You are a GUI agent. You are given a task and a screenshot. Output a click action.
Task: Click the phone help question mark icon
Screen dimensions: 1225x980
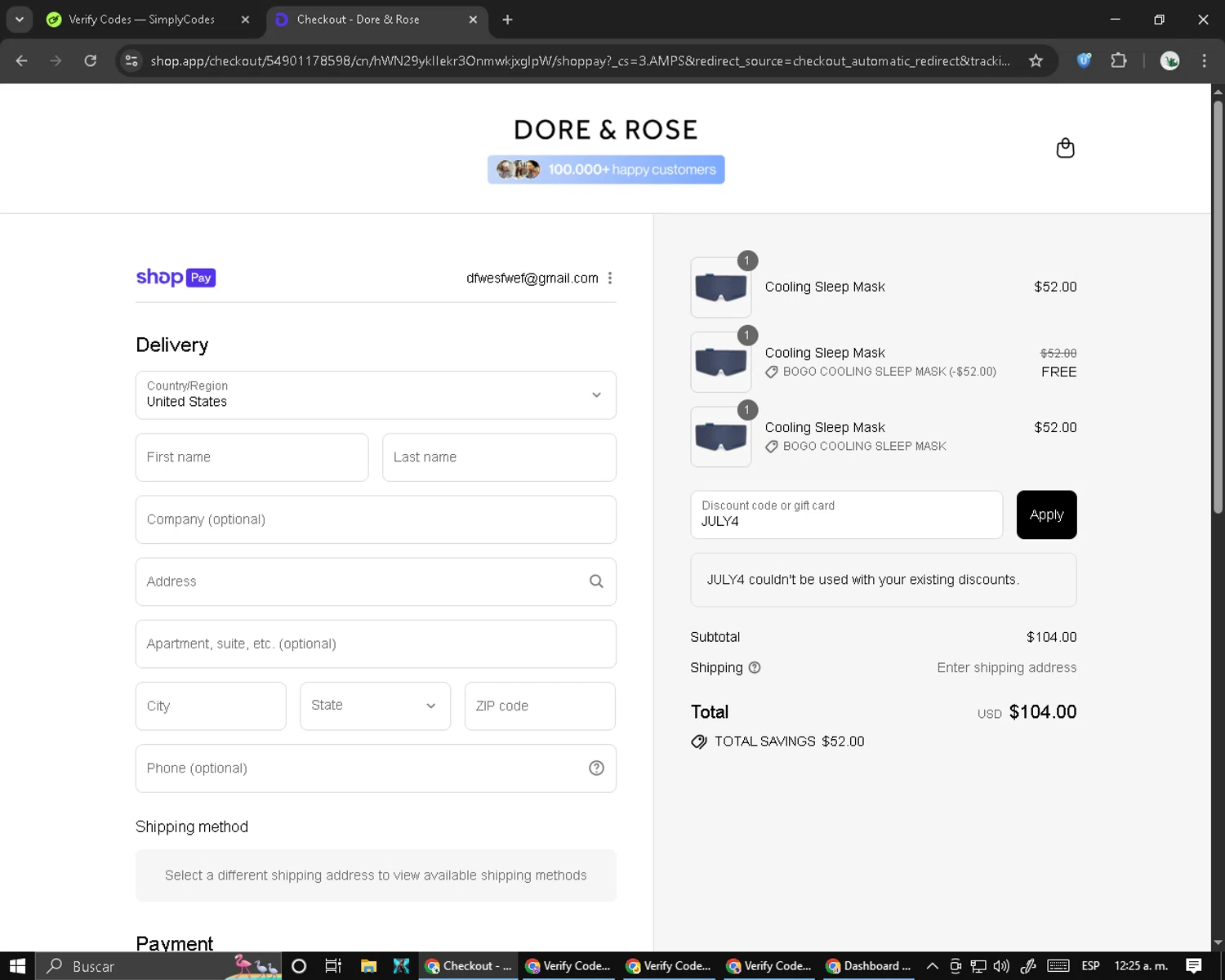596,768
